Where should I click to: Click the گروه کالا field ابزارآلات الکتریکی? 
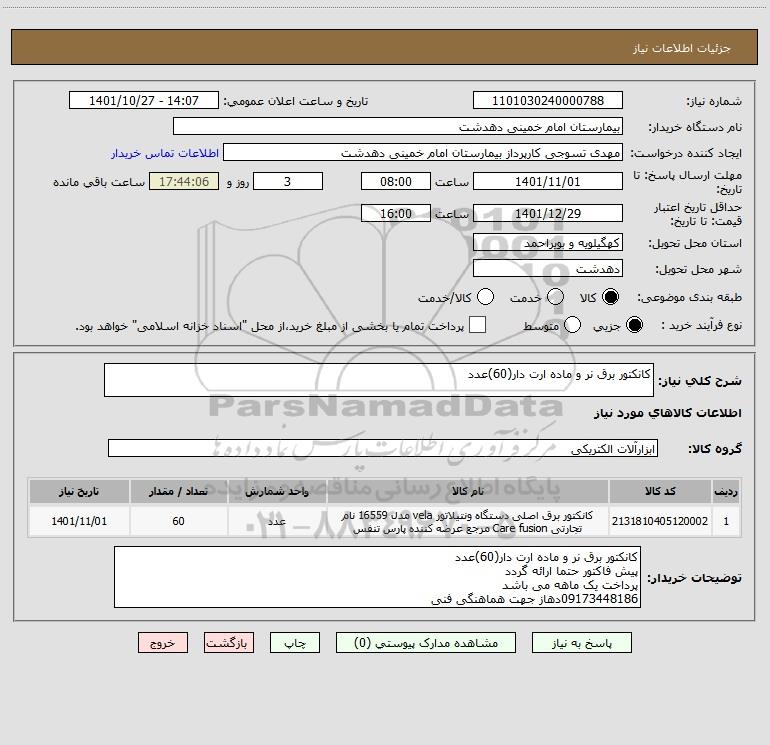coord(383,448)
